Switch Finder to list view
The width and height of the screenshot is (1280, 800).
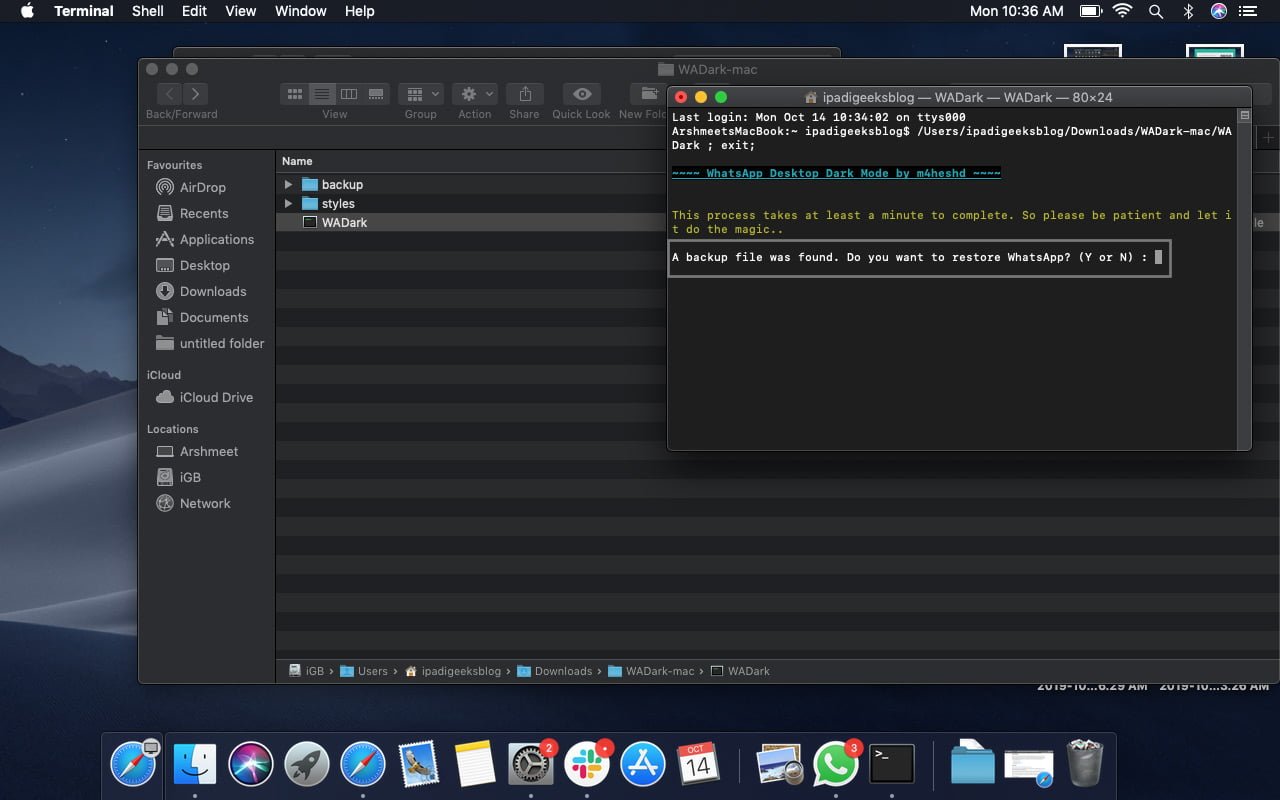point(321,94)
